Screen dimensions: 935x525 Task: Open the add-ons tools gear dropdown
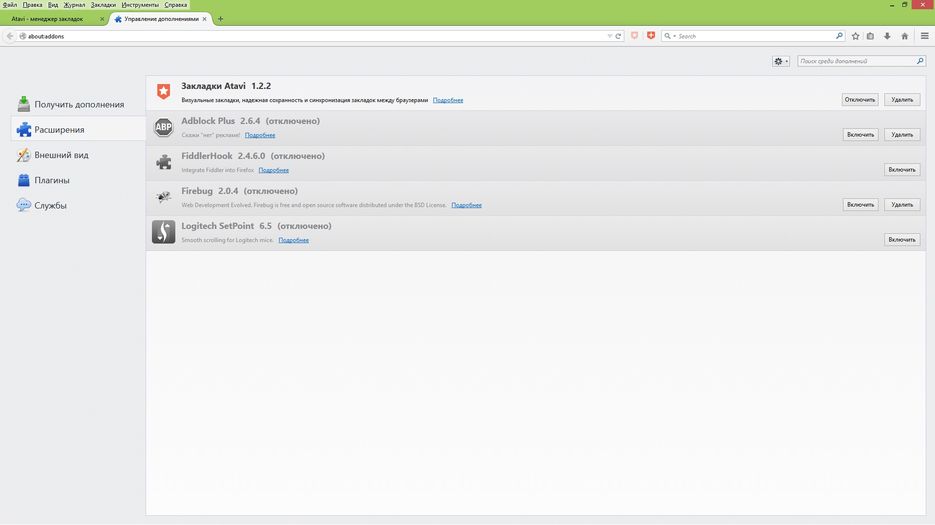click(x=781, y=61)
